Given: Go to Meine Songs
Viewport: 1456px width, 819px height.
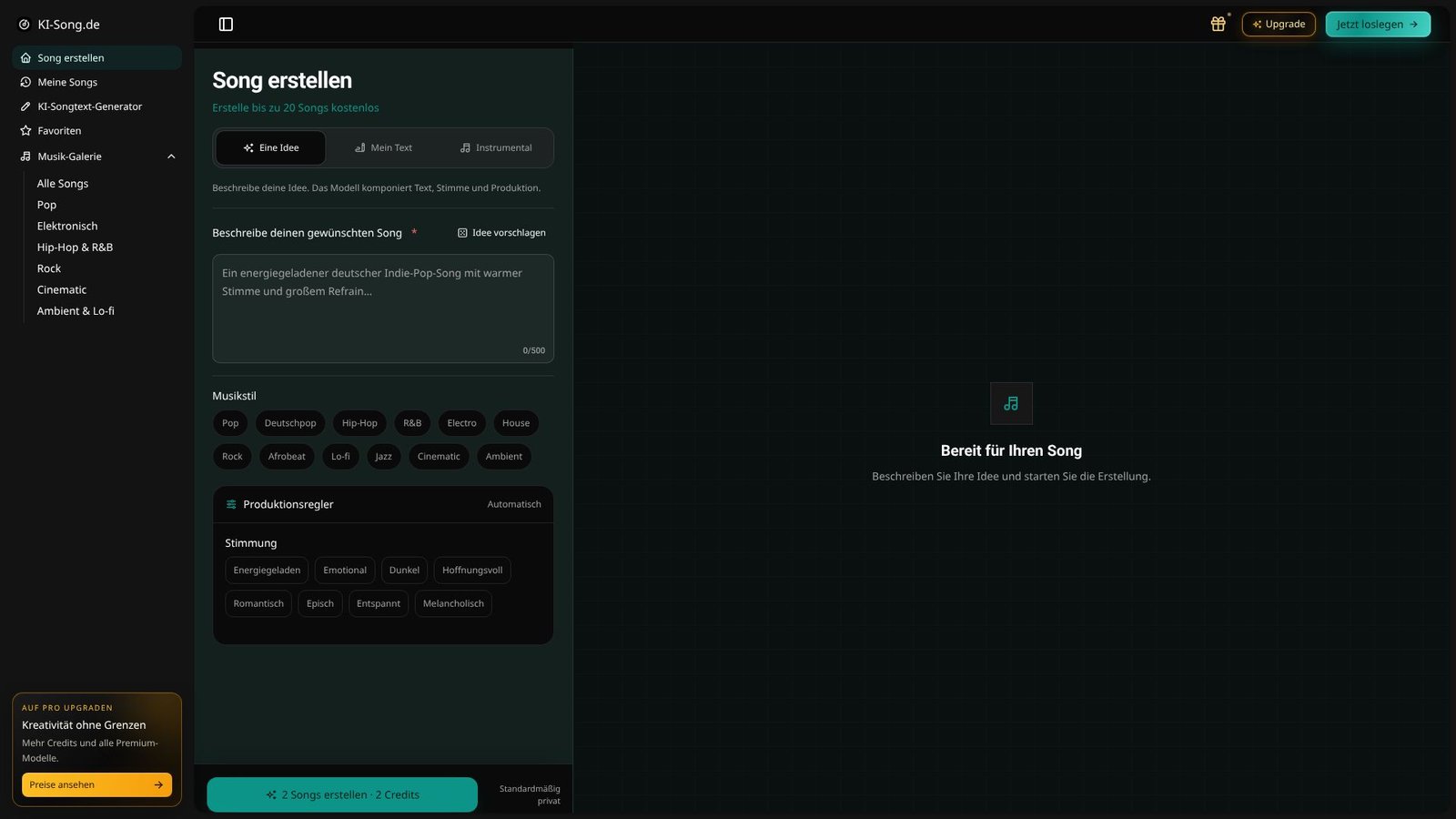Looking at the screenshot, I should 97,82.
